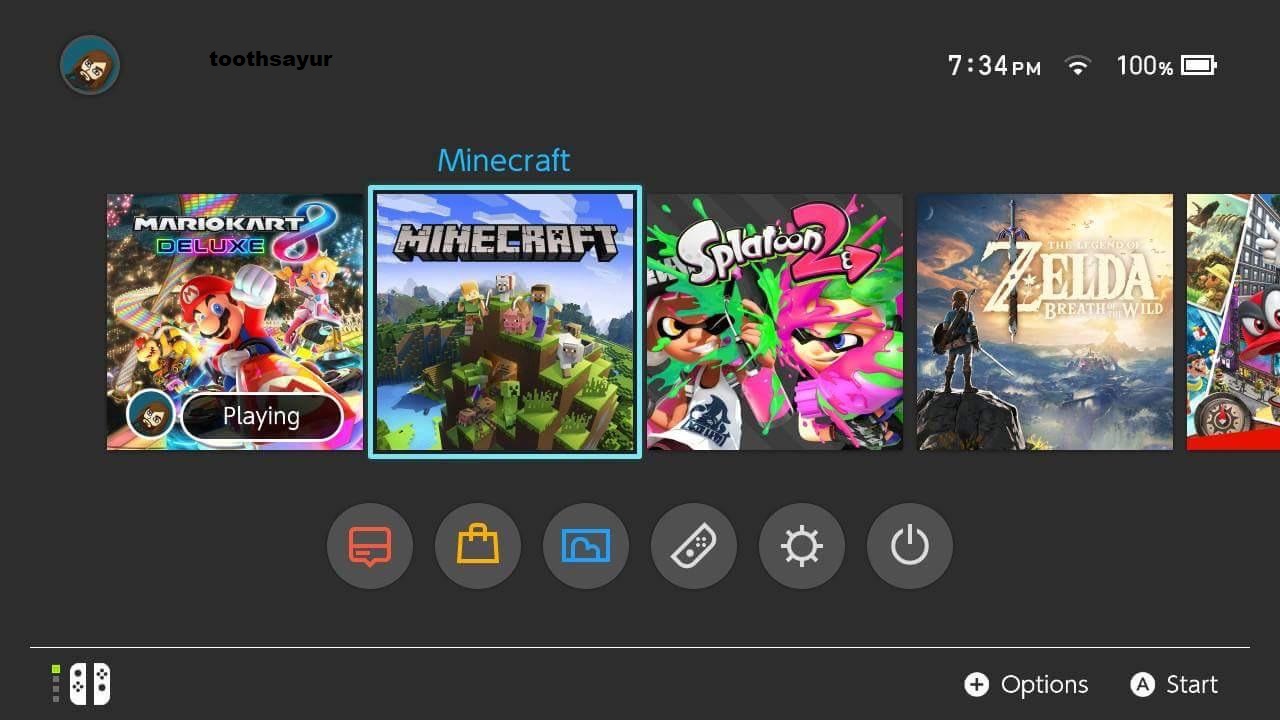The width and height of the screenshot is (1280, 720).
Task: Select Zelda Breath of the Wild tile
Action: click(x=1044, y=322)
